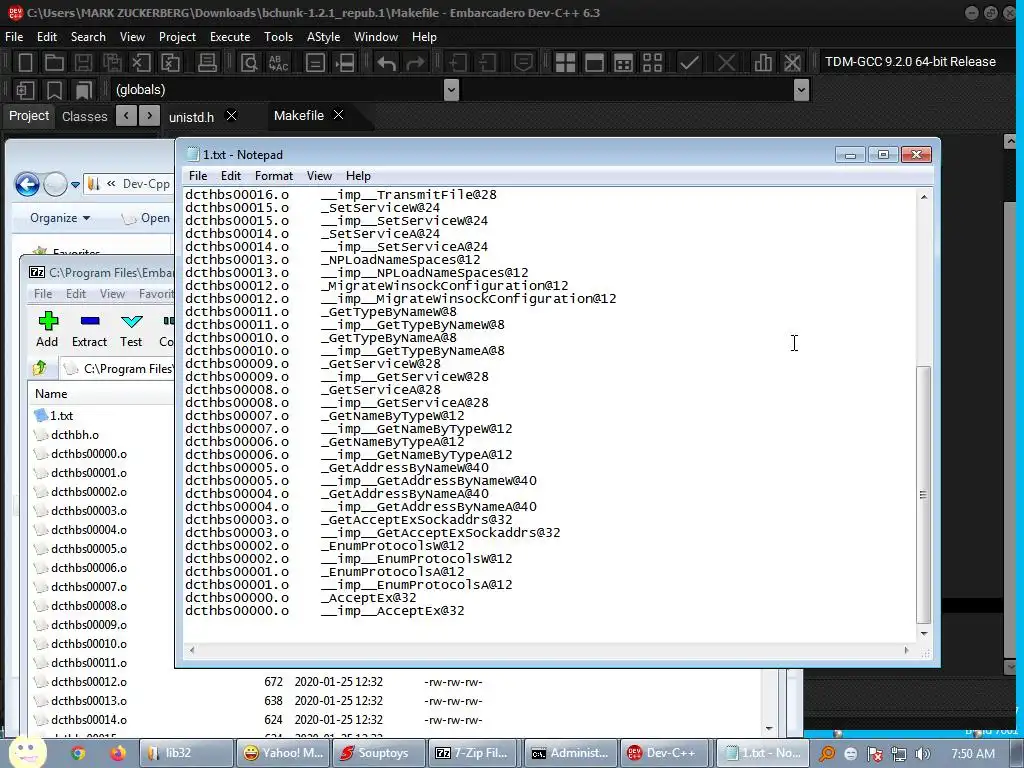
Task: Click Undo arrow in Dev-C++ toolbar
Action: coord(387,62)
